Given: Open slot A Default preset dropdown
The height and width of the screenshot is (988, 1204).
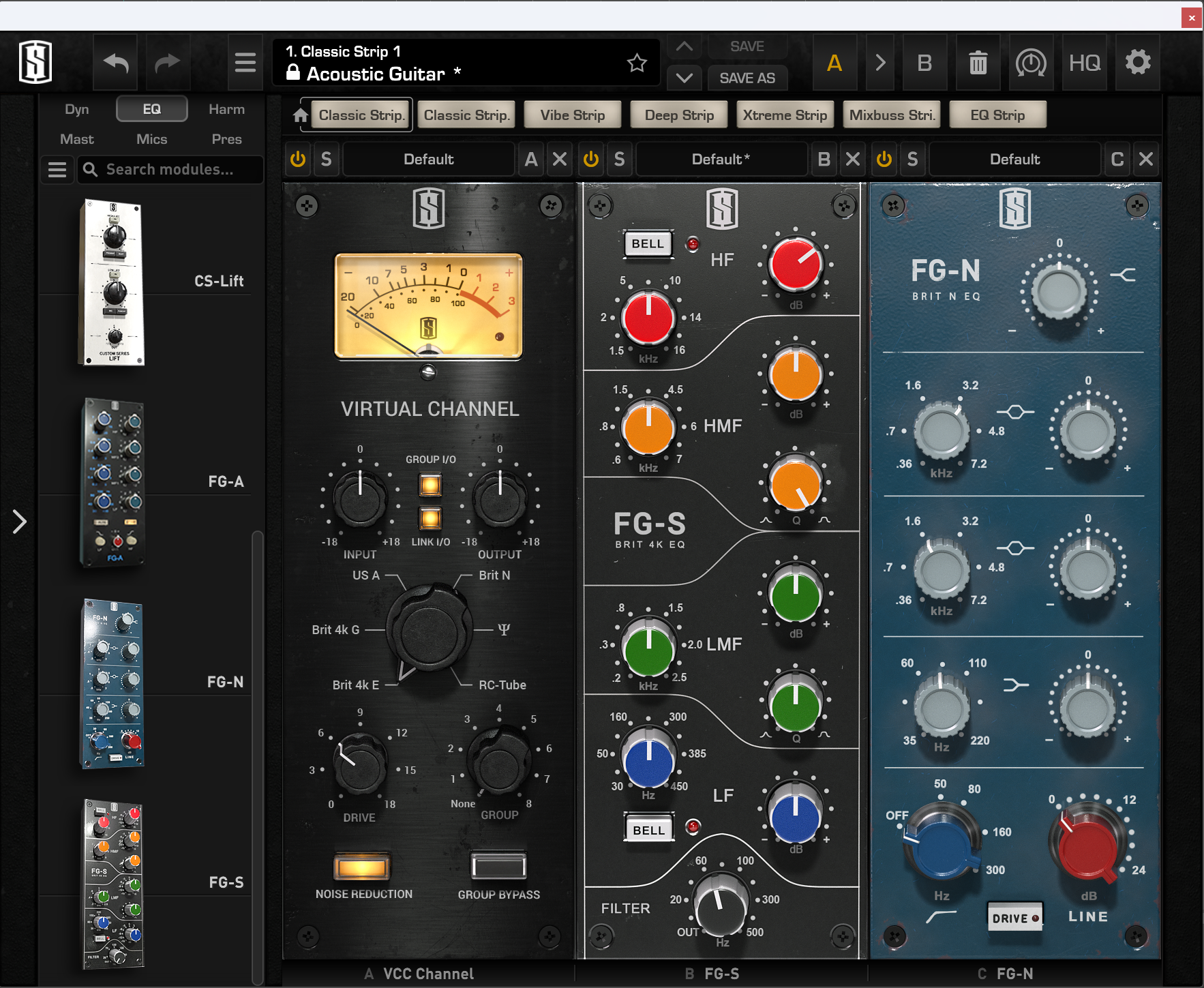Looking at the screenshot, I should coord(429,159).
